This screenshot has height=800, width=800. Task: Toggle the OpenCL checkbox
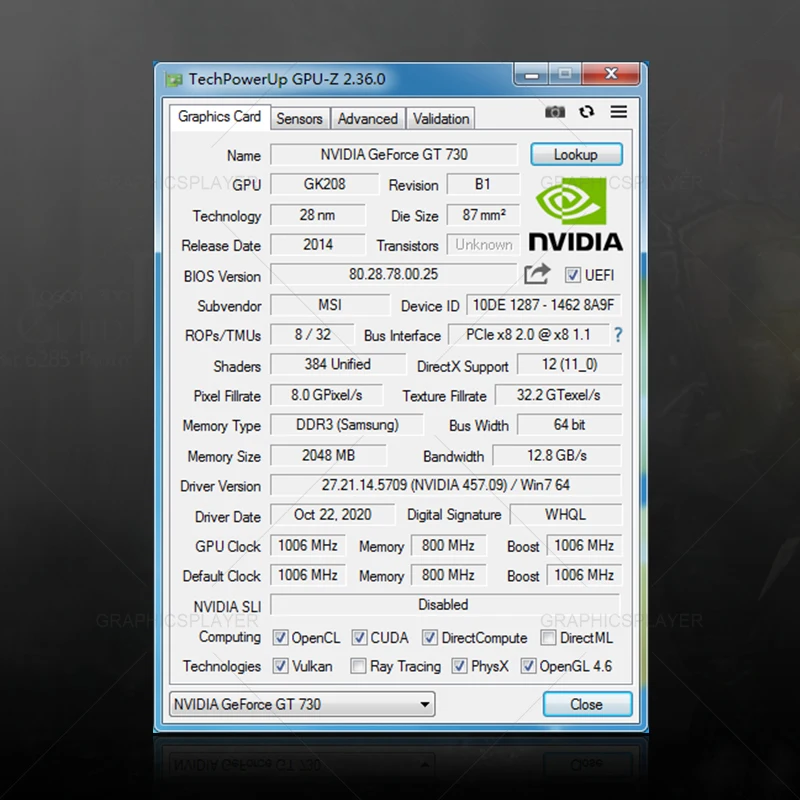point(280,637)
